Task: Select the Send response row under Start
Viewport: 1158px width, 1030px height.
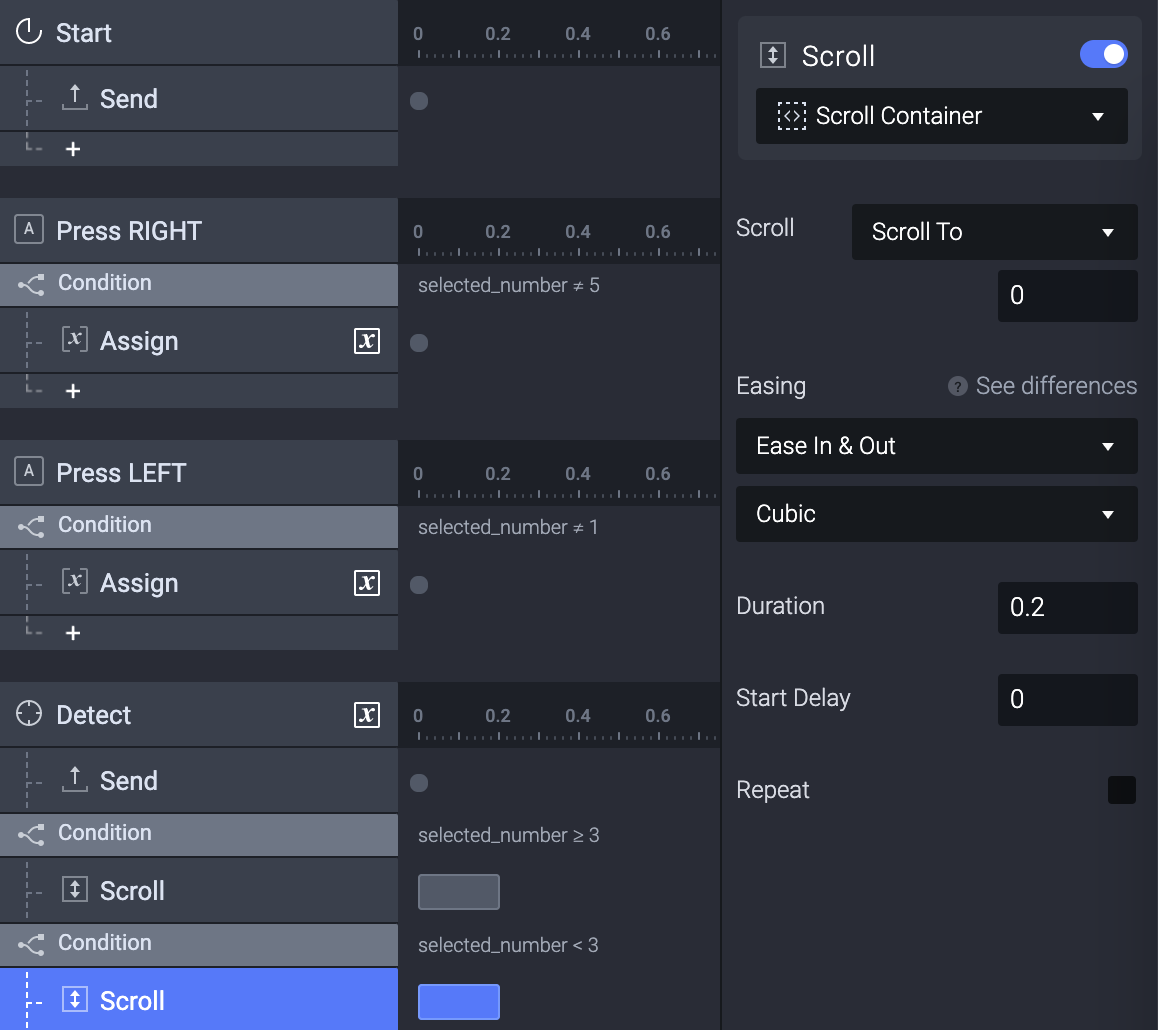Action: click(199, 99)
